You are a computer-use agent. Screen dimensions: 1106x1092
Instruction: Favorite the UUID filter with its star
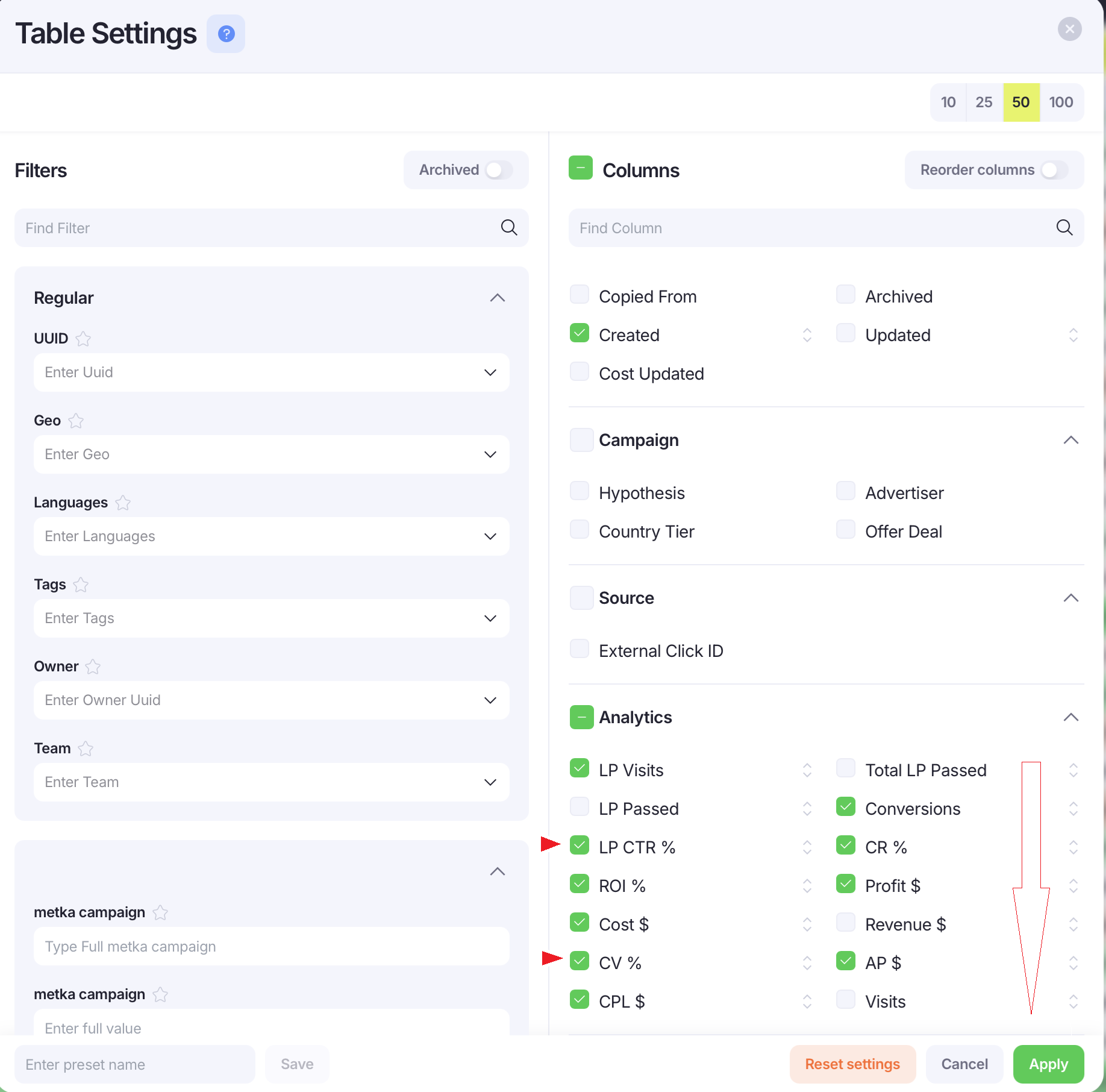point(83,339)
